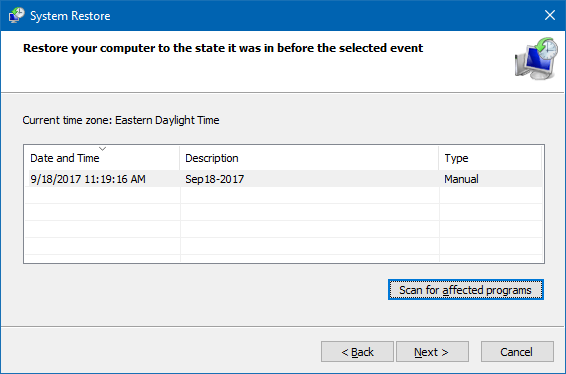Go back with the Back button
The height and width of the screenshot is (374, 566).
click(x=357, y=352)
